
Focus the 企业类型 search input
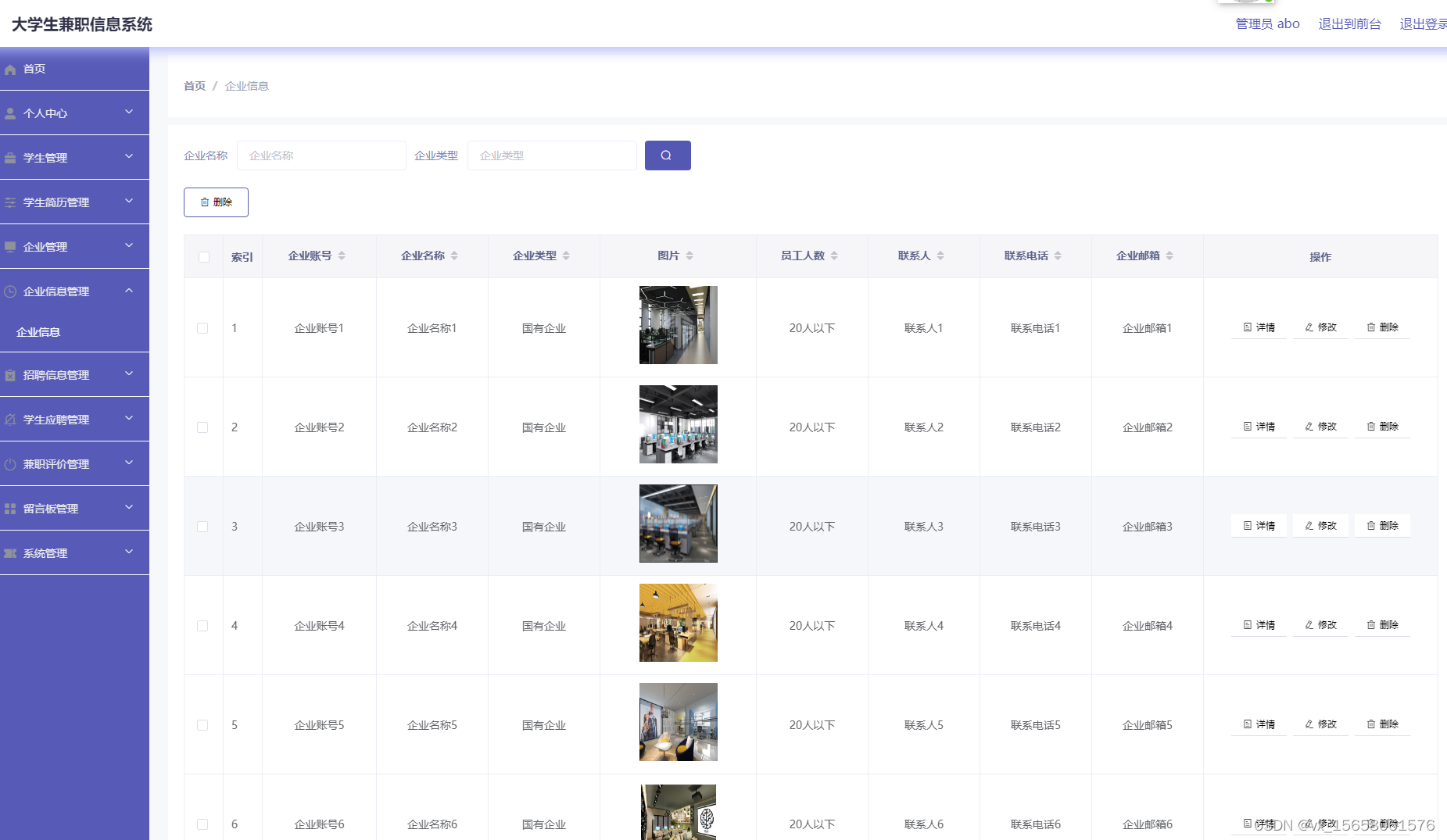tap(552, 155)
